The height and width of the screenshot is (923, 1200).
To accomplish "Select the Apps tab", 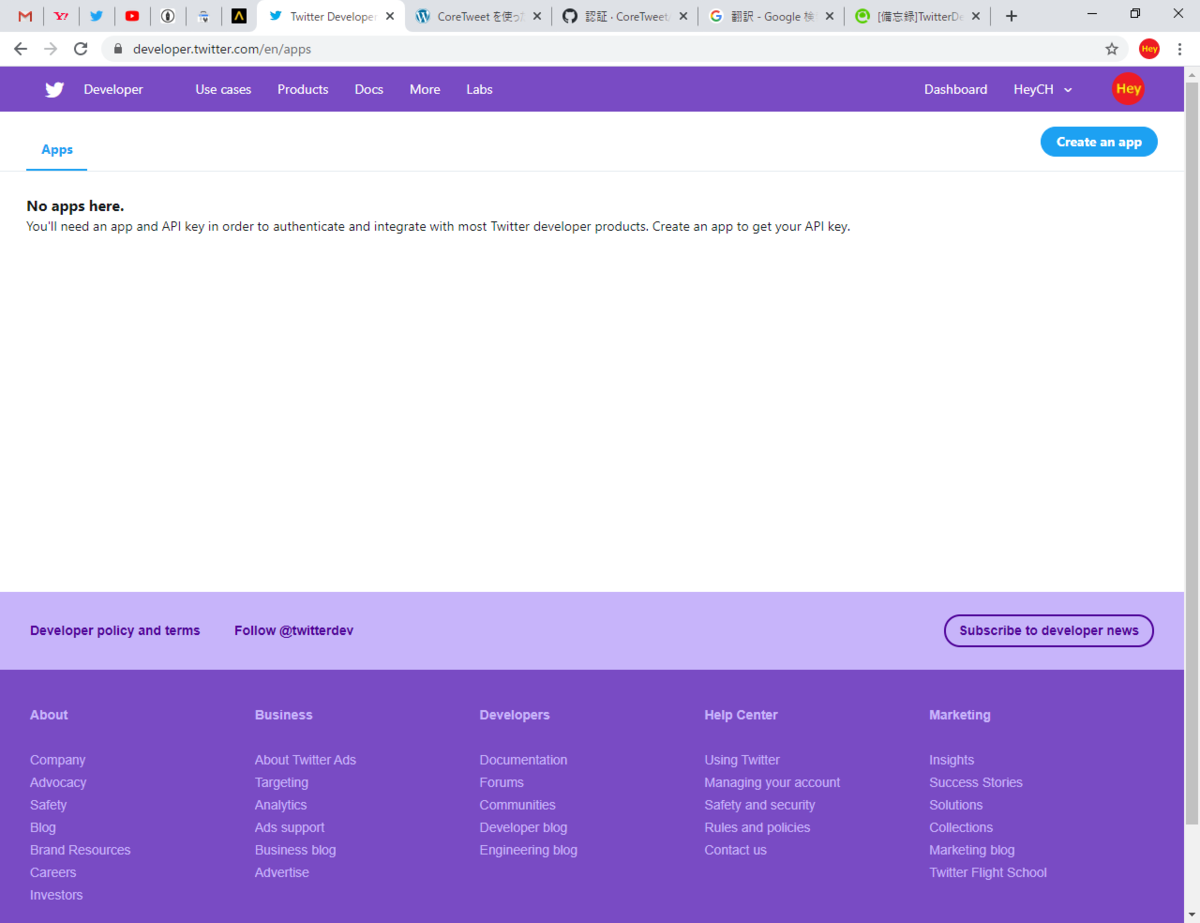I will 56,149.
